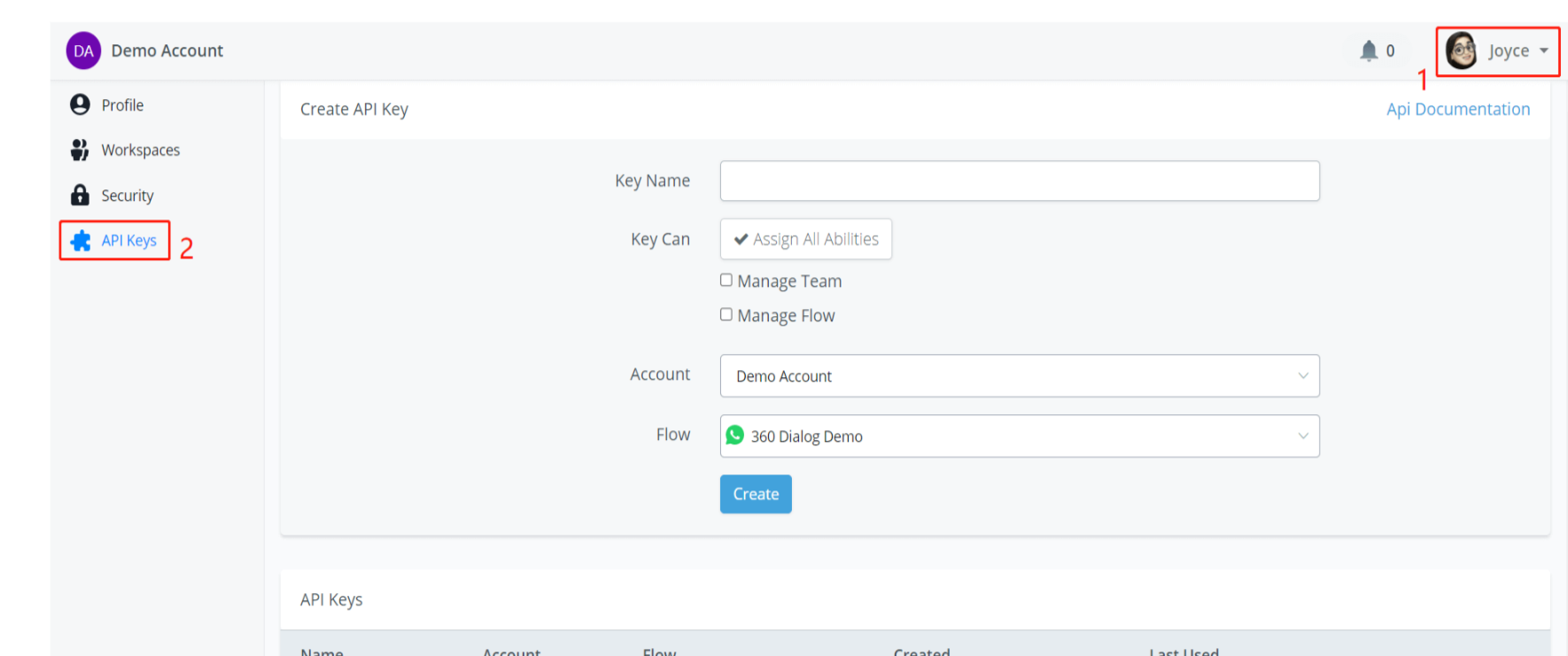Click the Demo Account header title
The image size is (1568, 656).
[x=167, y=51]
